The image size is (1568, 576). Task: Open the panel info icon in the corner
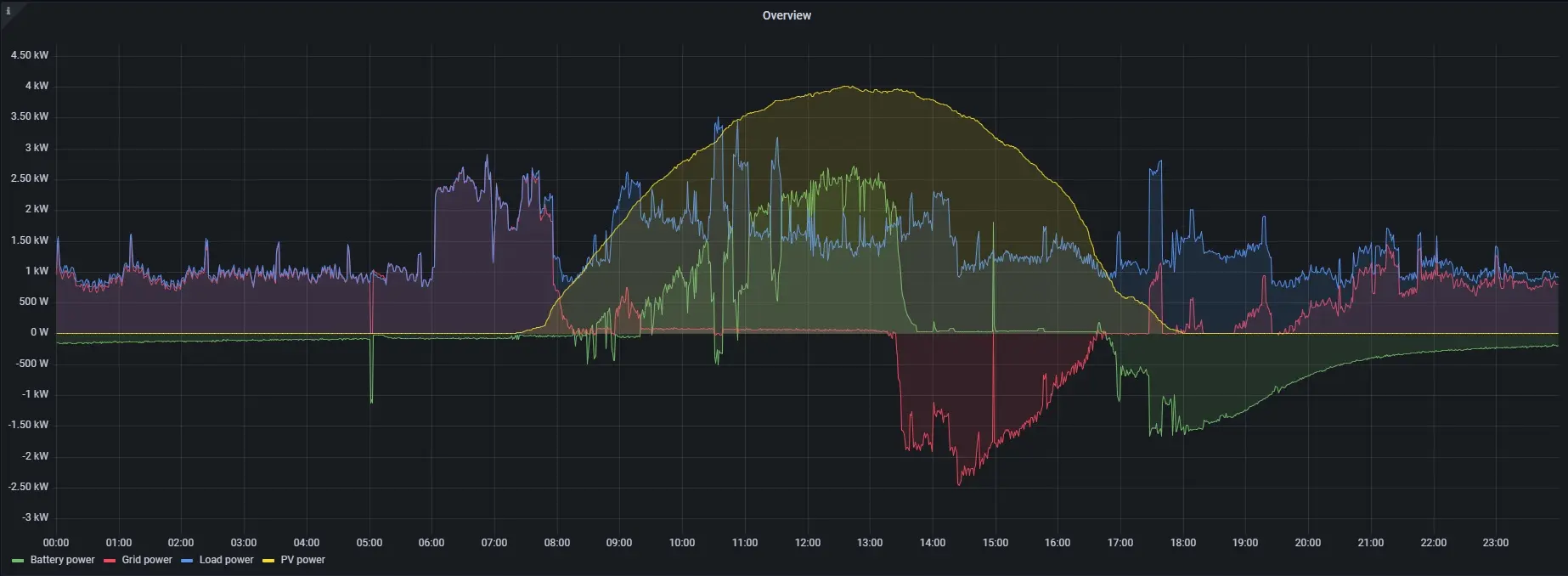click(8, 11)
